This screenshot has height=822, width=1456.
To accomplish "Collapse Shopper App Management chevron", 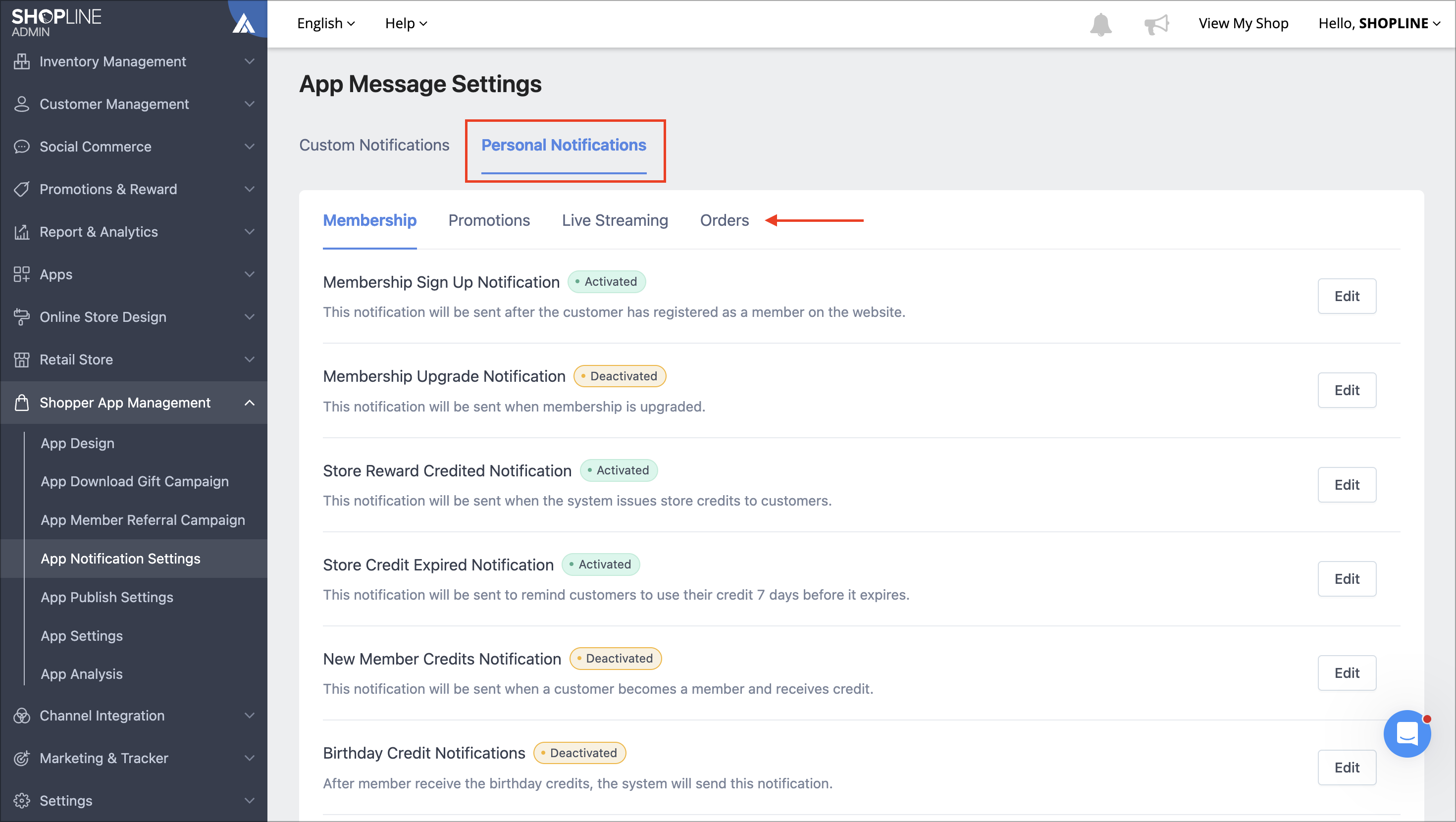I will click(249, 403).
